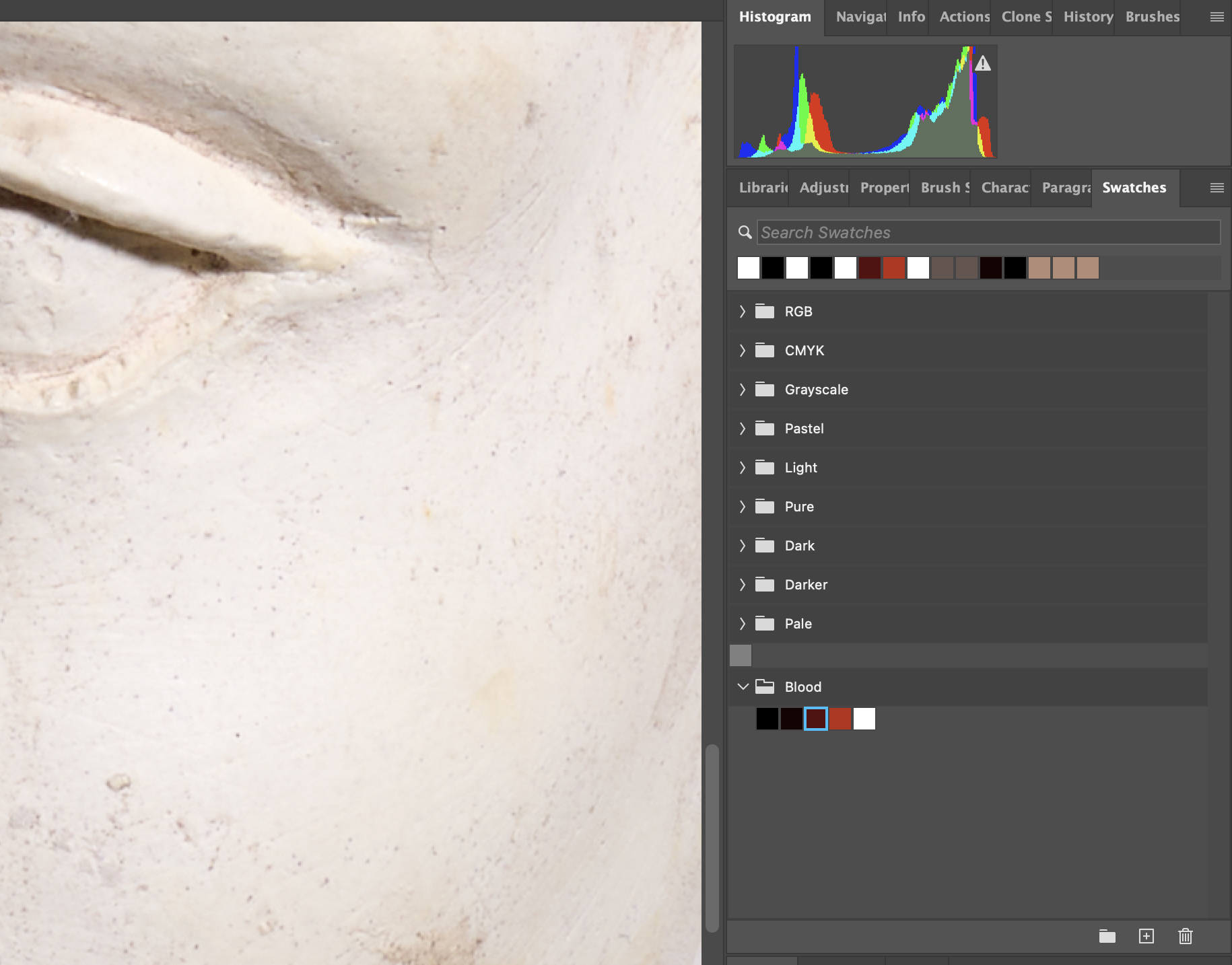
Task: Open the Histogram panel flyout menu icon
Action: tap(1217, 17)
